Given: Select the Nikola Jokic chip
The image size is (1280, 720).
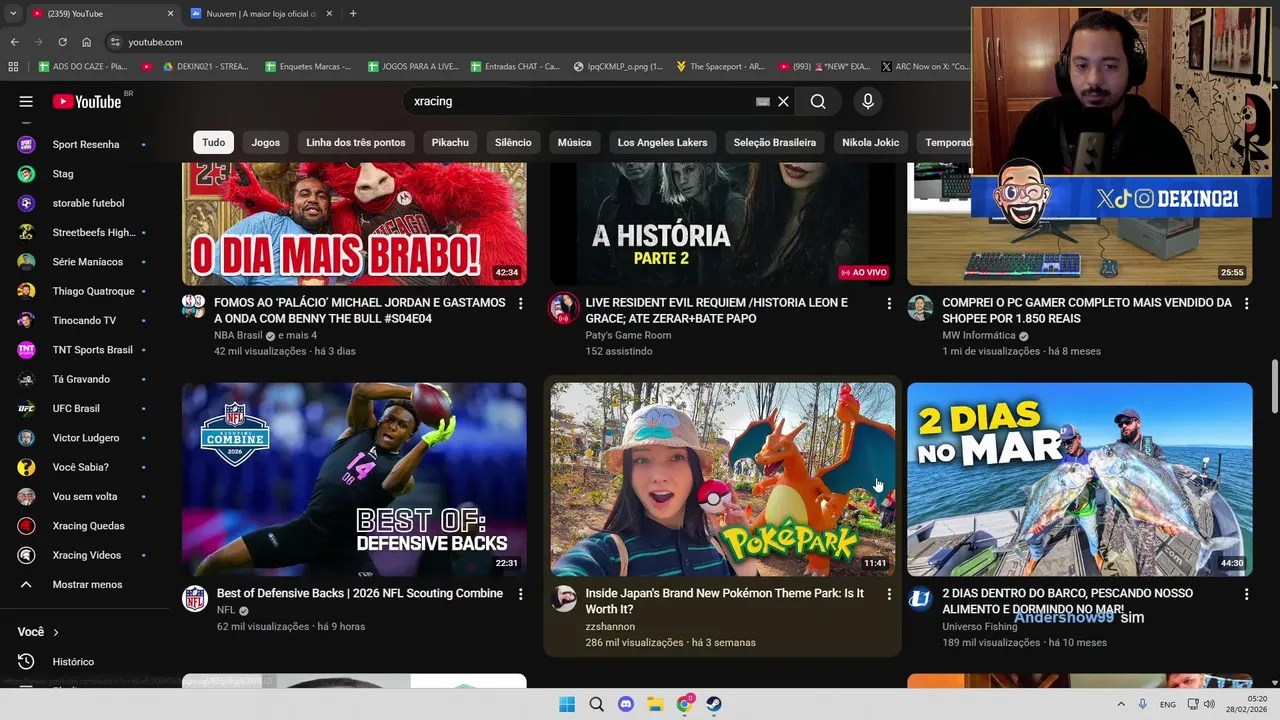Looking at the screenshot, I should [x=871, y=142].
